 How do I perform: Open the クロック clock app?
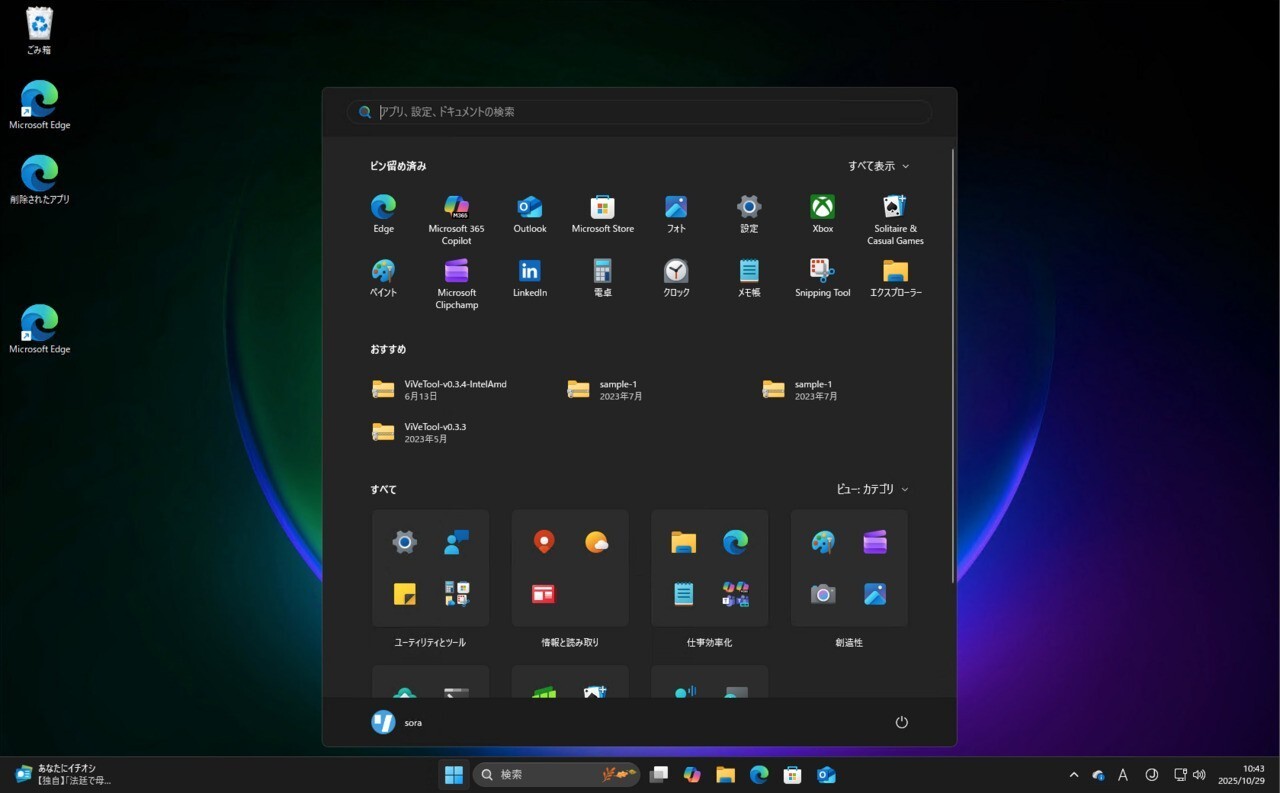click(676, 272)
